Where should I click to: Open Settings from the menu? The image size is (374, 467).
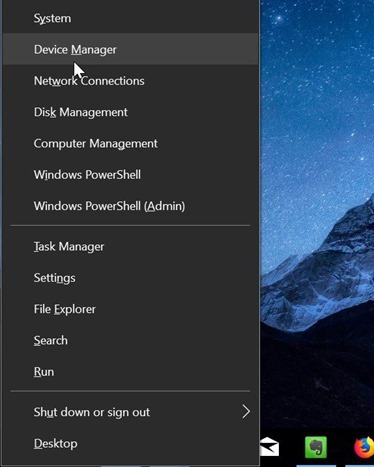pos(131,278)
